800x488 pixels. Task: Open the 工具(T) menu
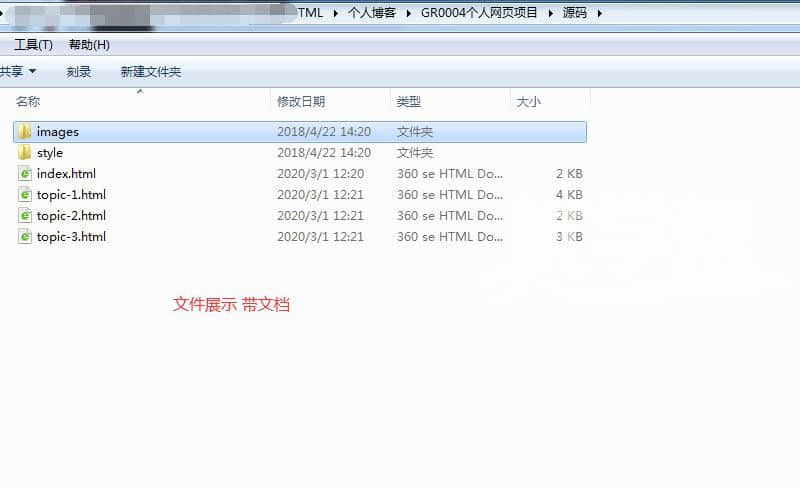(x=33, y=45)
